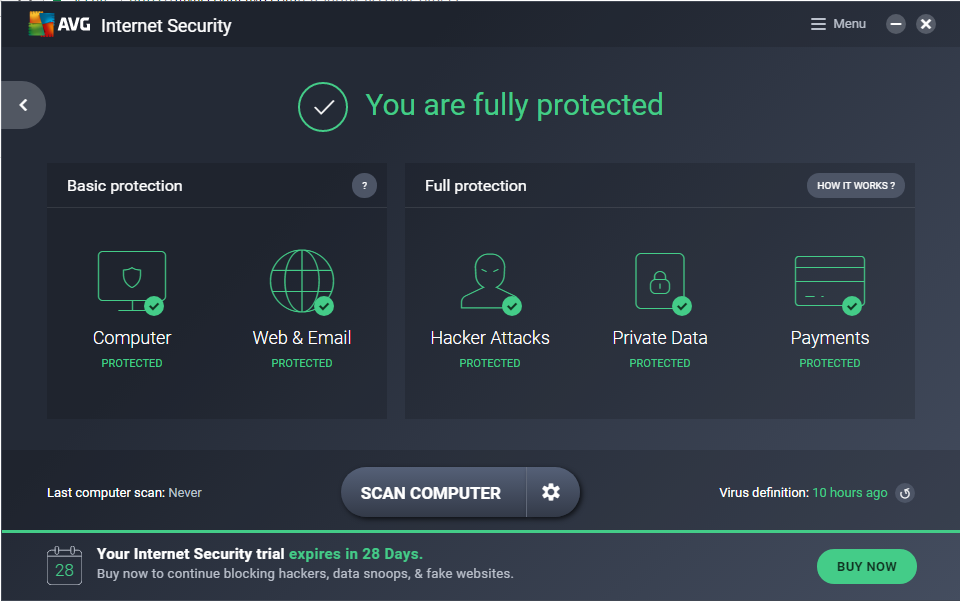The width and height of the screenshot is (960, 601).
Task: Click the Last computer scan status text
Action: tap(124, 493)
